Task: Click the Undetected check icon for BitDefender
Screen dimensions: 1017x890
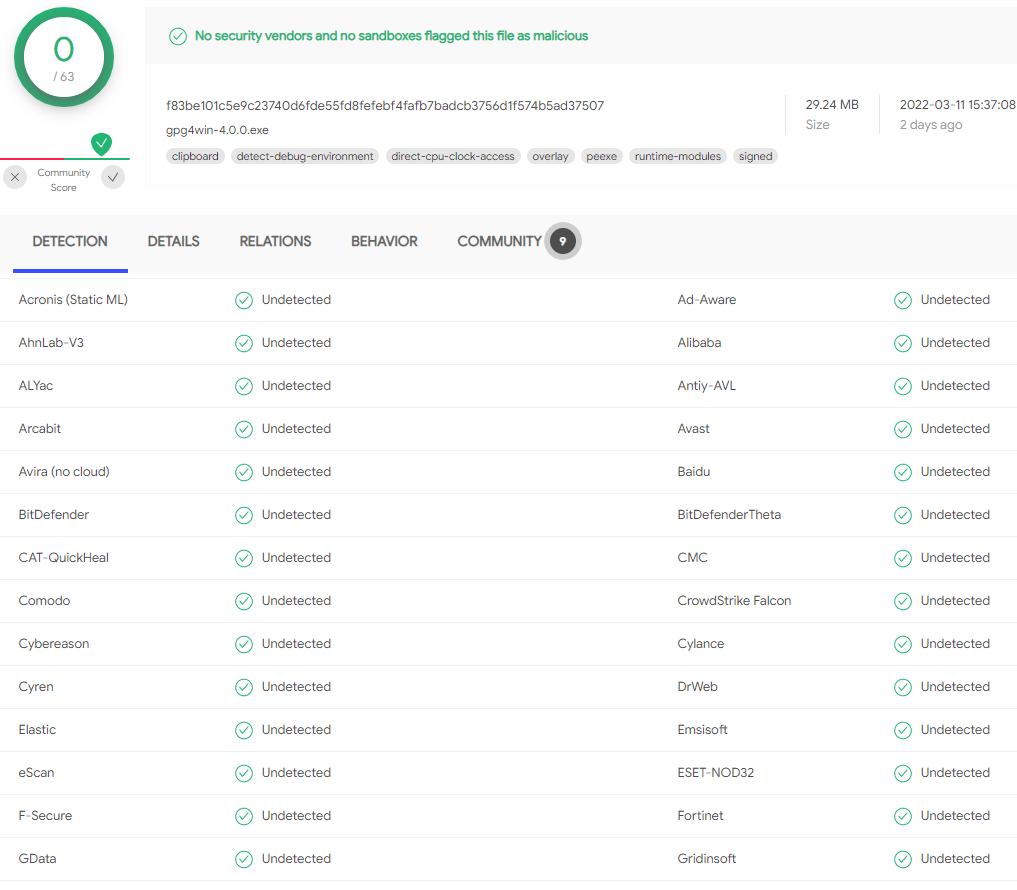Action: tap(244, 515)
